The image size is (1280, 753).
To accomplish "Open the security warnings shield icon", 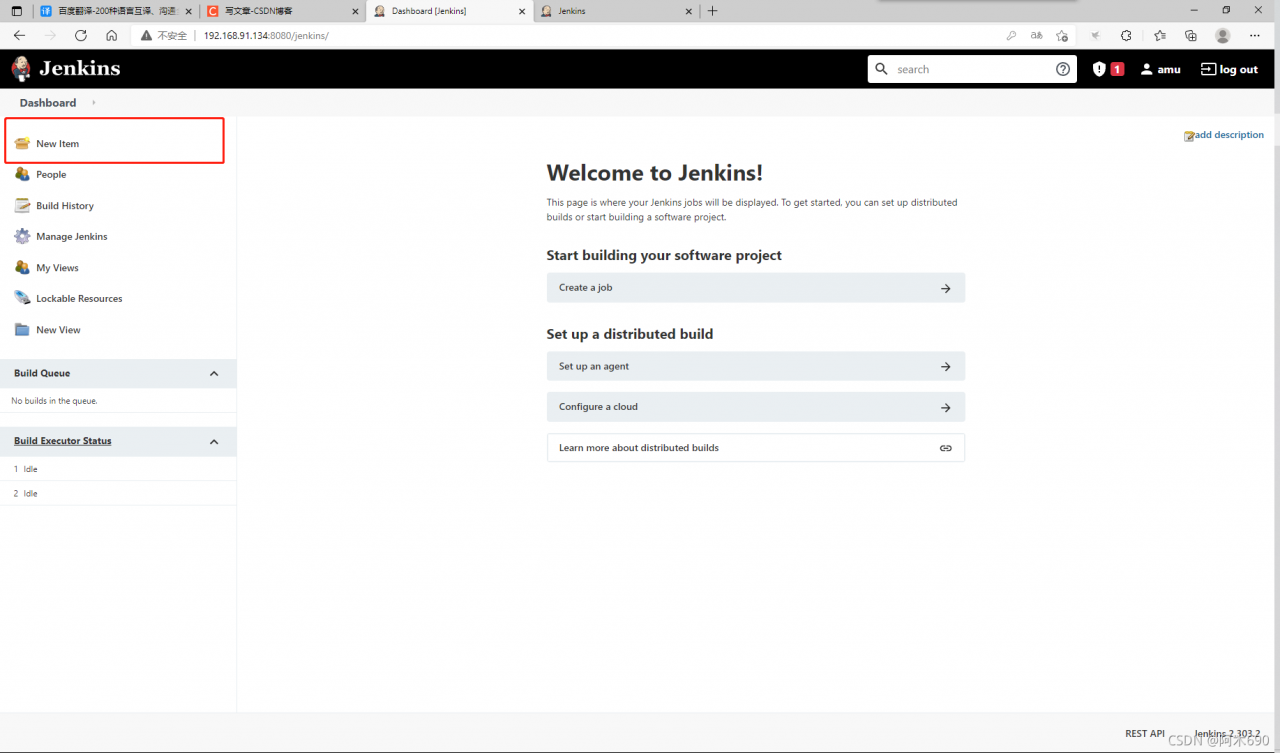I will coord(1099,69).
